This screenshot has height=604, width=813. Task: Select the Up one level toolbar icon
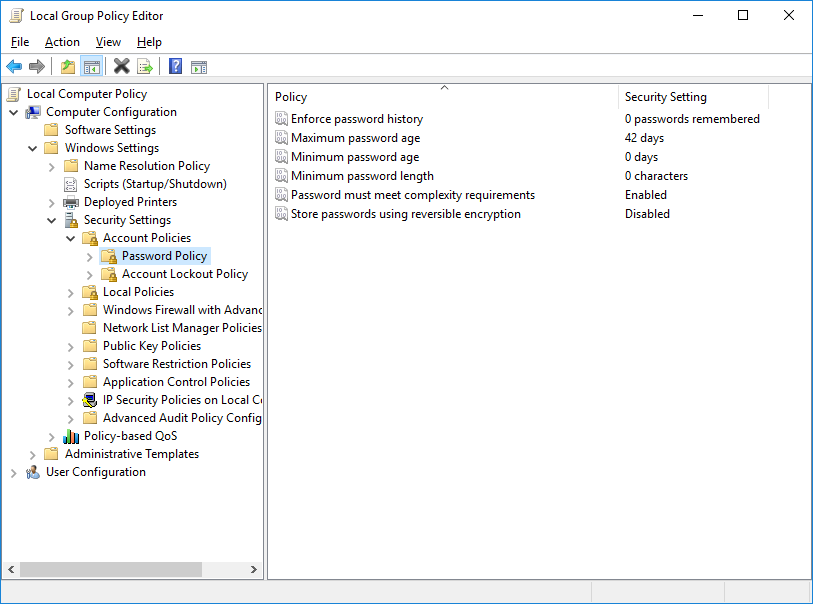(67, 66)
